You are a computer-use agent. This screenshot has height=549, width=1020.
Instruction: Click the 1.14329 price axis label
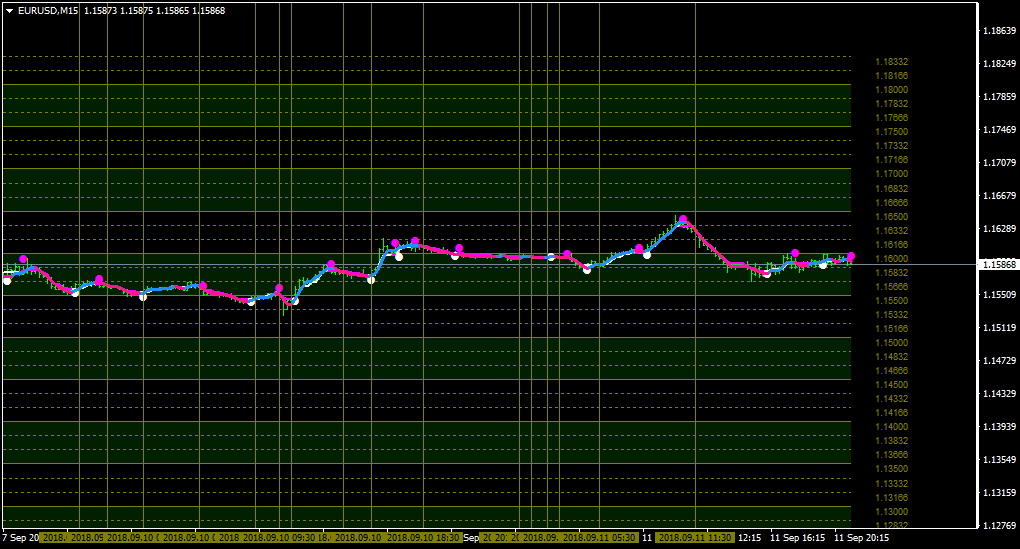[x=999, y=394]
